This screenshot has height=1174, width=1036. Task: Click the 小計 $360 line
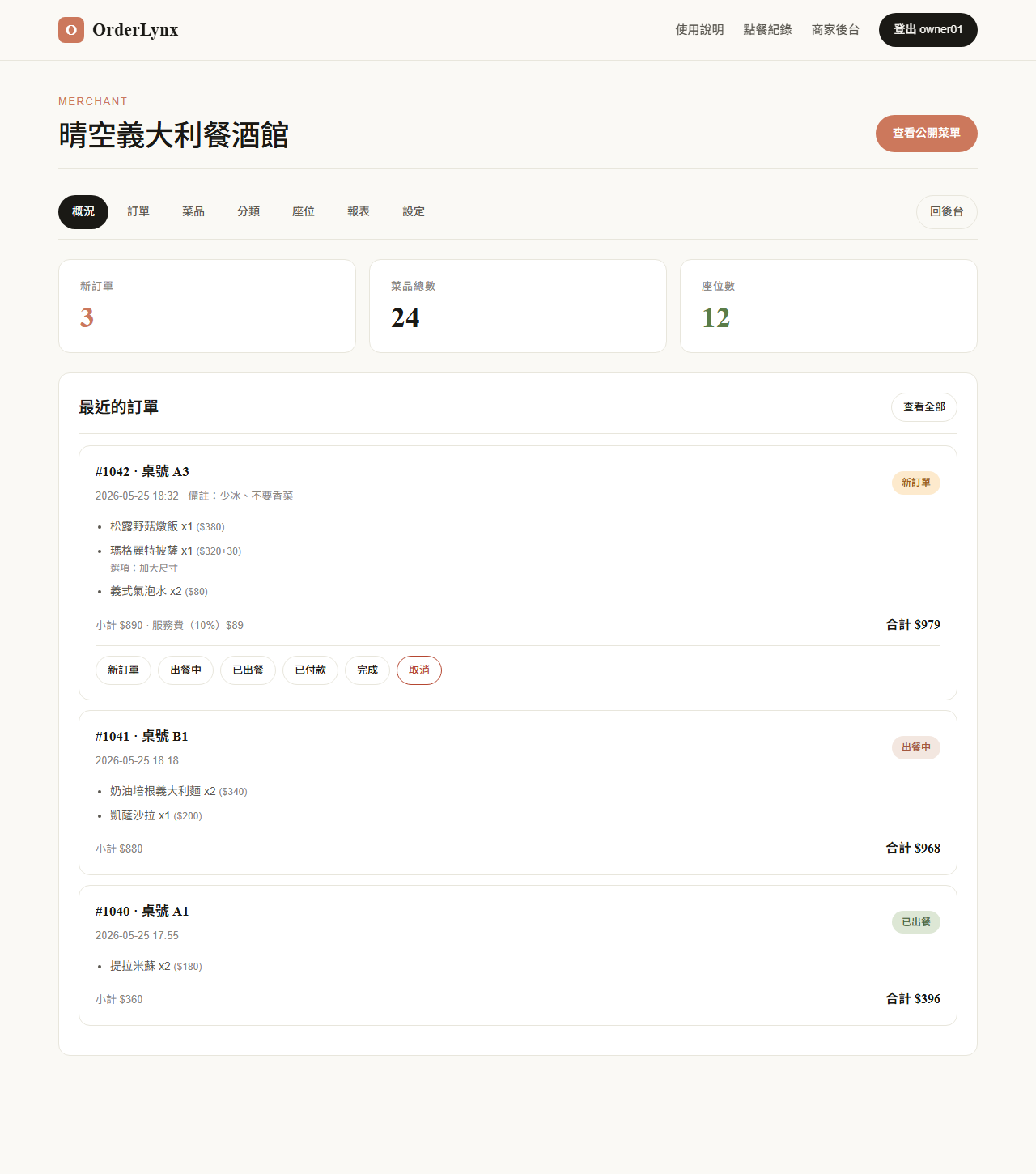[x=119, y=1000]
